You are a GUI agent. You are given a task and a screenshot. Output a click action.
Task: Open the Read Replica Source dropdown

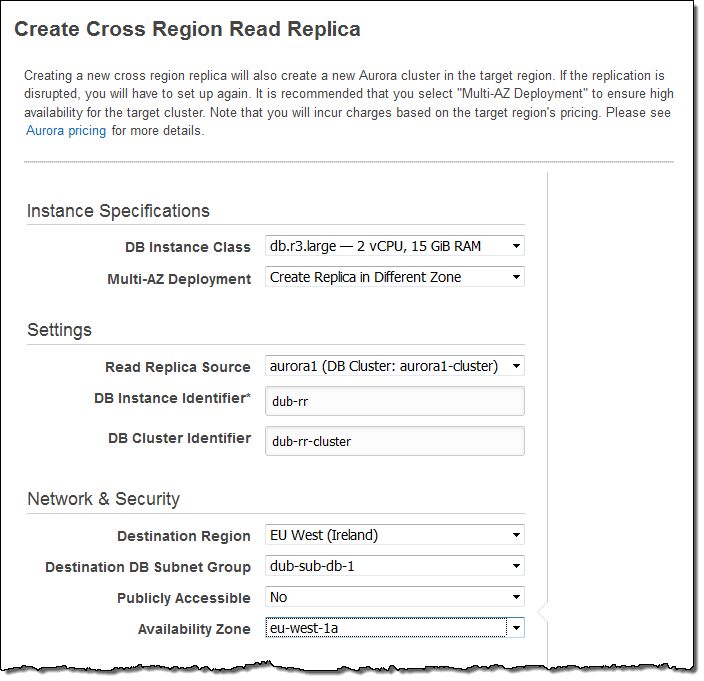click(x=394, y=366)
